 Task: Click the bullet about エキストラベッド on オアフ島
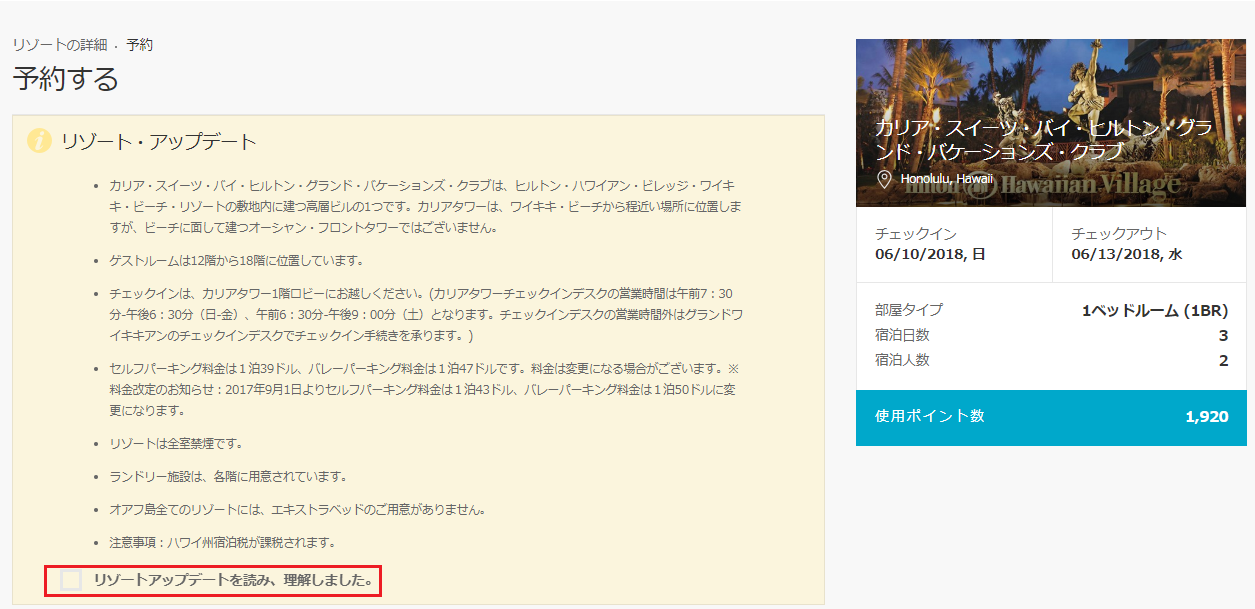click(x=298, y=509)
